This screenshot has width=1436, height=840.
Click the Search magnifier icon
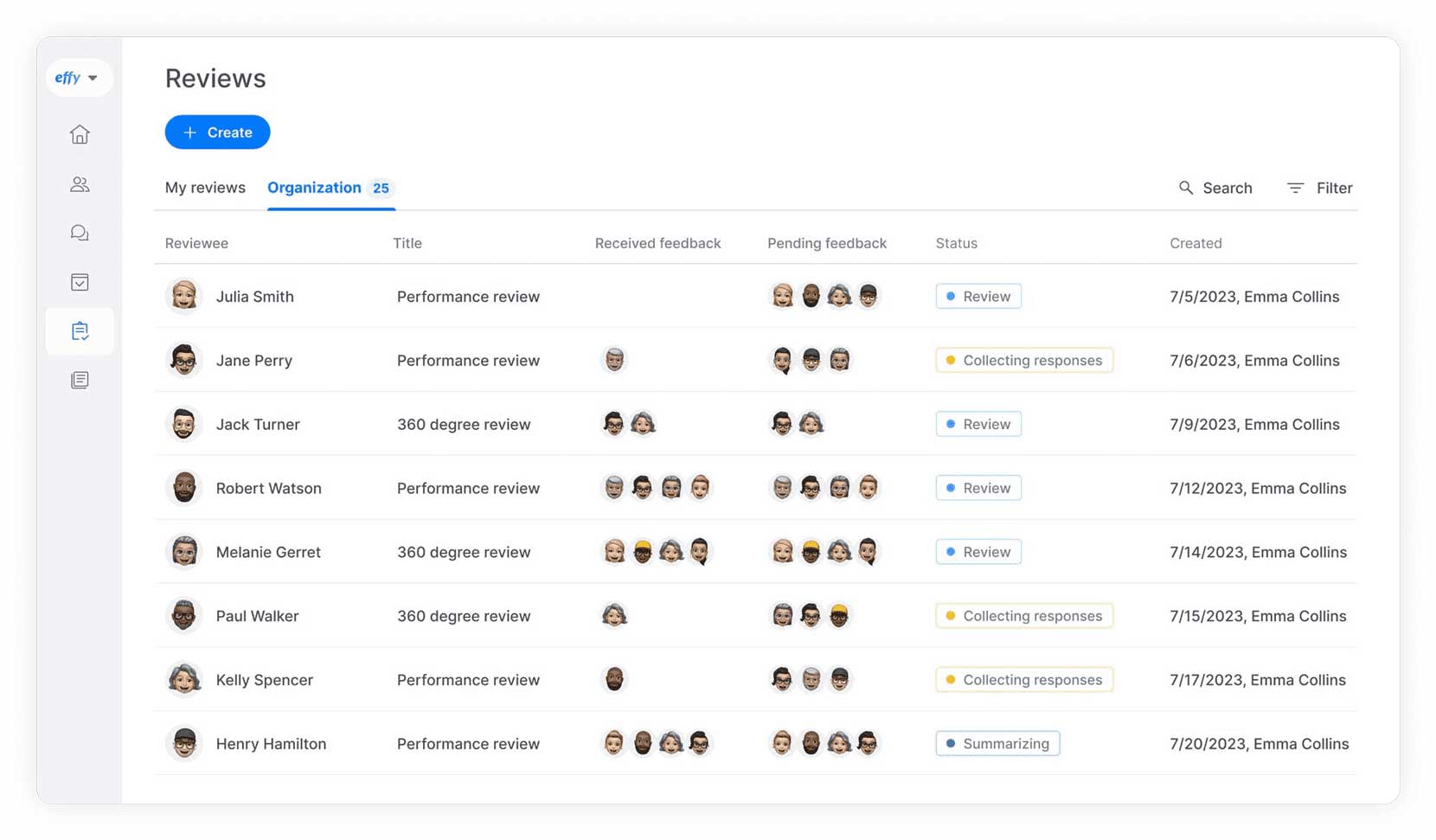point(1186,188)
